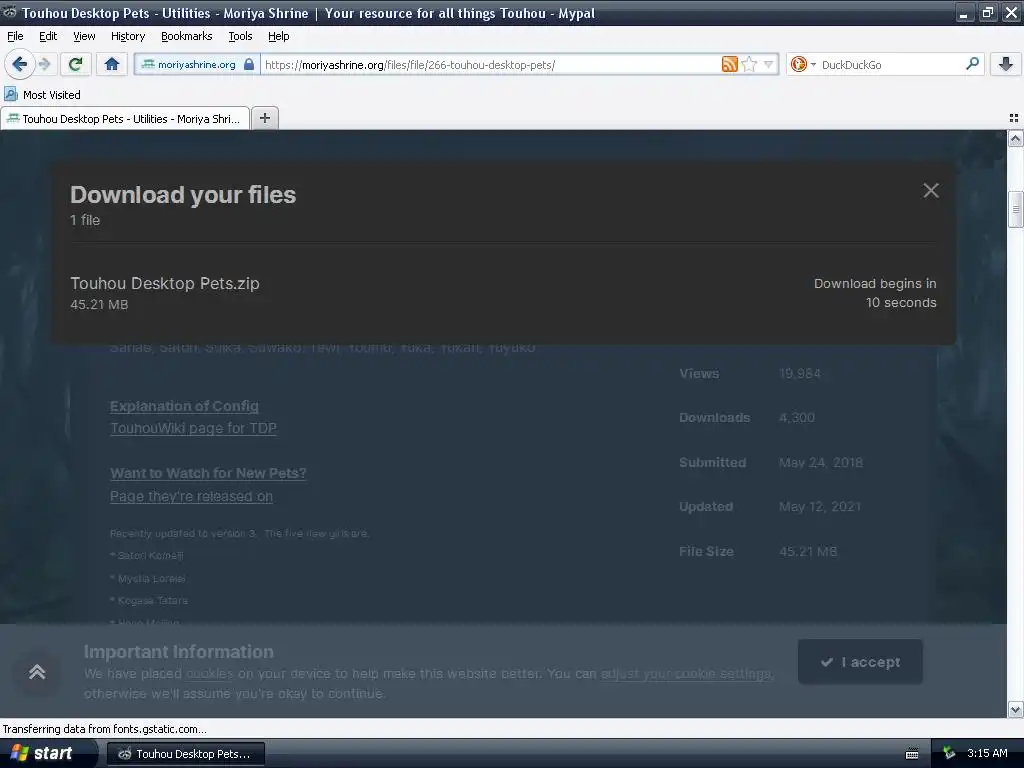Reload the page with the refresh icon
This screenshot has height=768, width=1024.
pos(75,64)
